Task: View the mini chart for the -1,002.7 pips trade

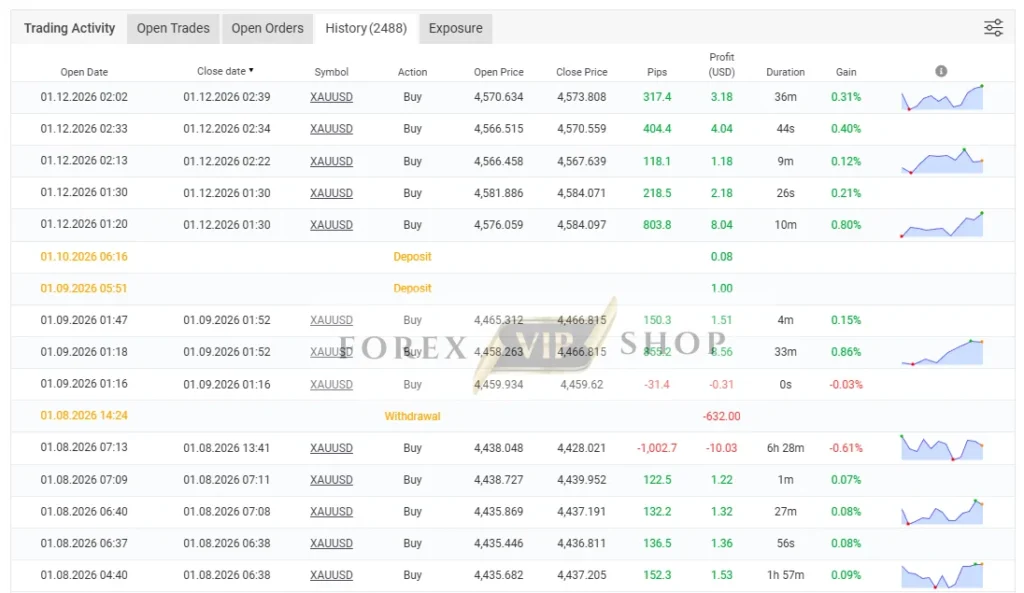Action: tap(942, 448)
